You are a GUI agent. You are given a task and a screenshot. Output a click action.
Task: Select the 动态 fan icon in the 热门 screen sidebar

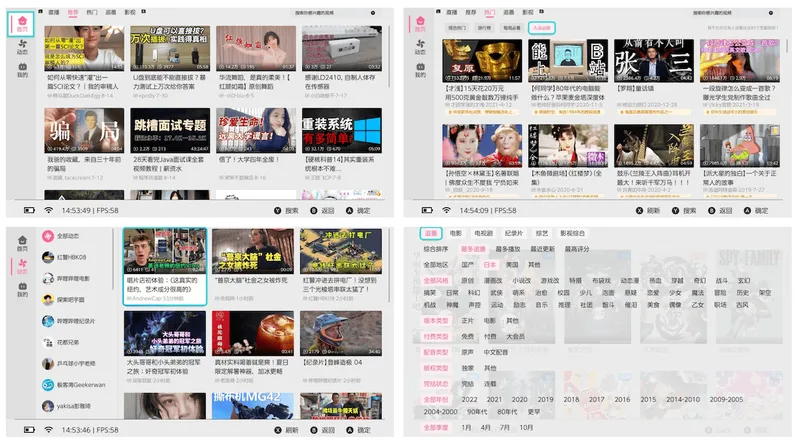coord(420,44)
